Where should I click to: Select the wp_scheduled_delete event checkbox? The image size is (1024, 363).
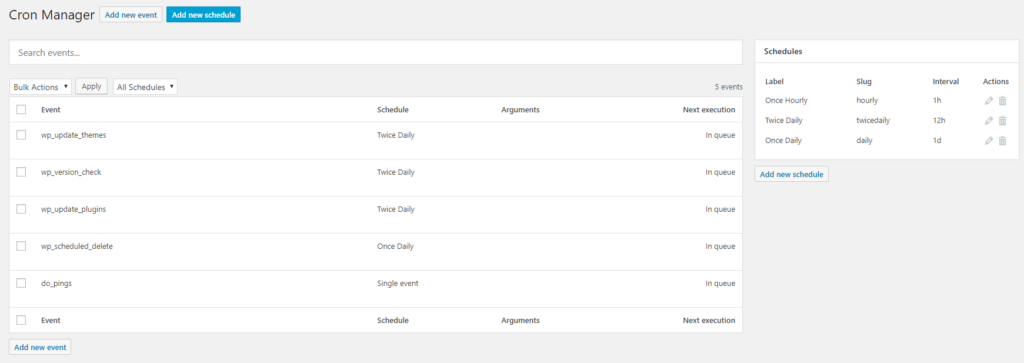[21, 245]
